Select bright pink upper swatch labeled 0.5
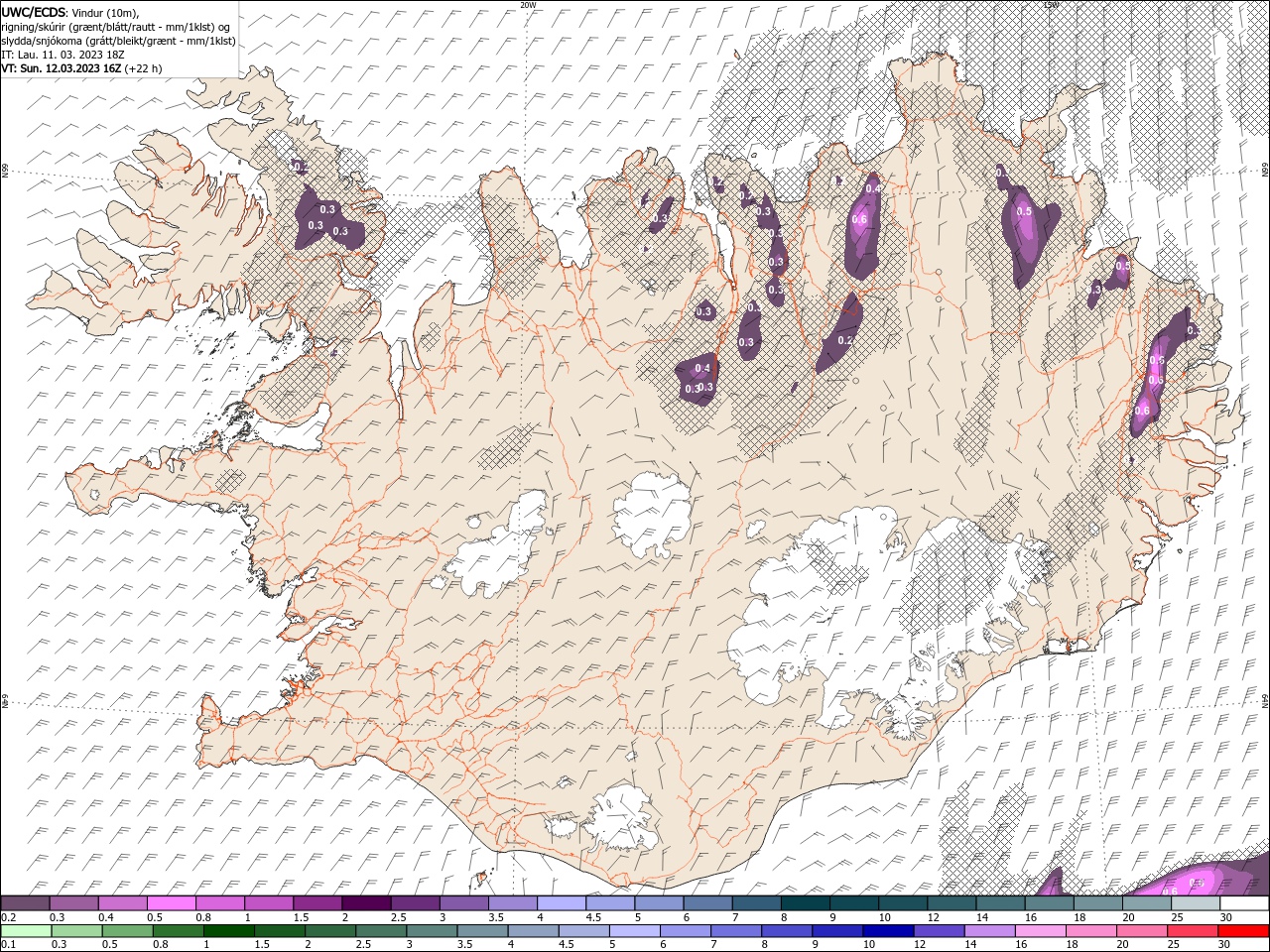 [172, 903]
